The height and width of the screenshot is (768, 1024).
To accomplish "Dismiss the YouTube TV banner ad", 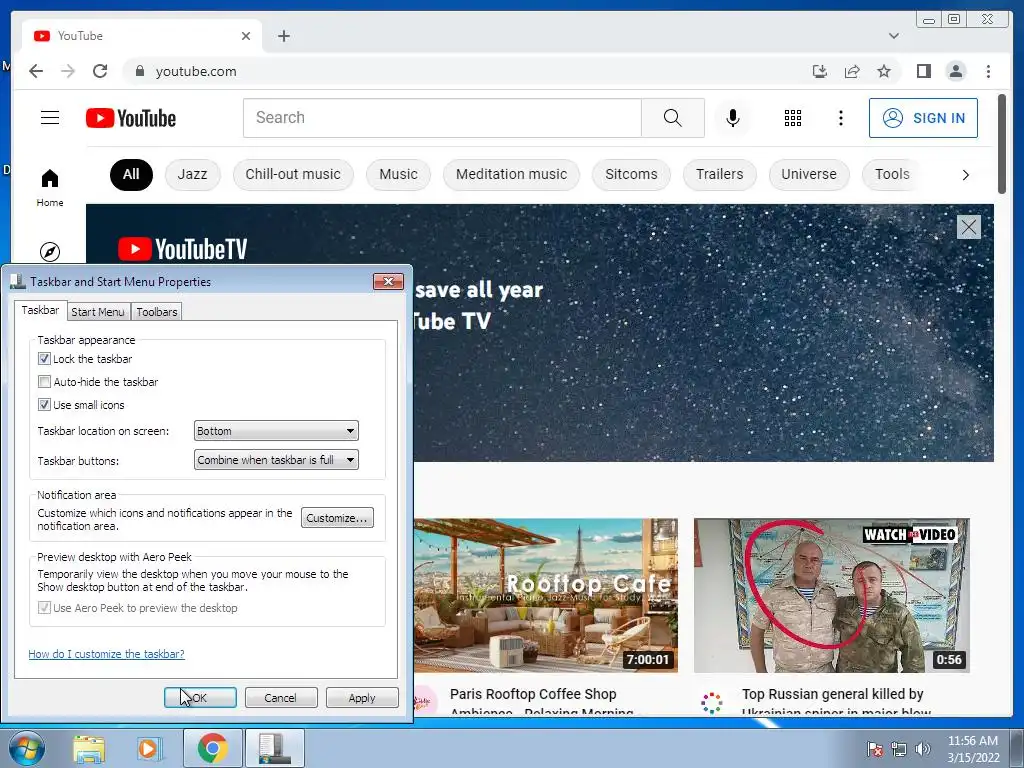I will pyautogui.click(x=968, y=227).
